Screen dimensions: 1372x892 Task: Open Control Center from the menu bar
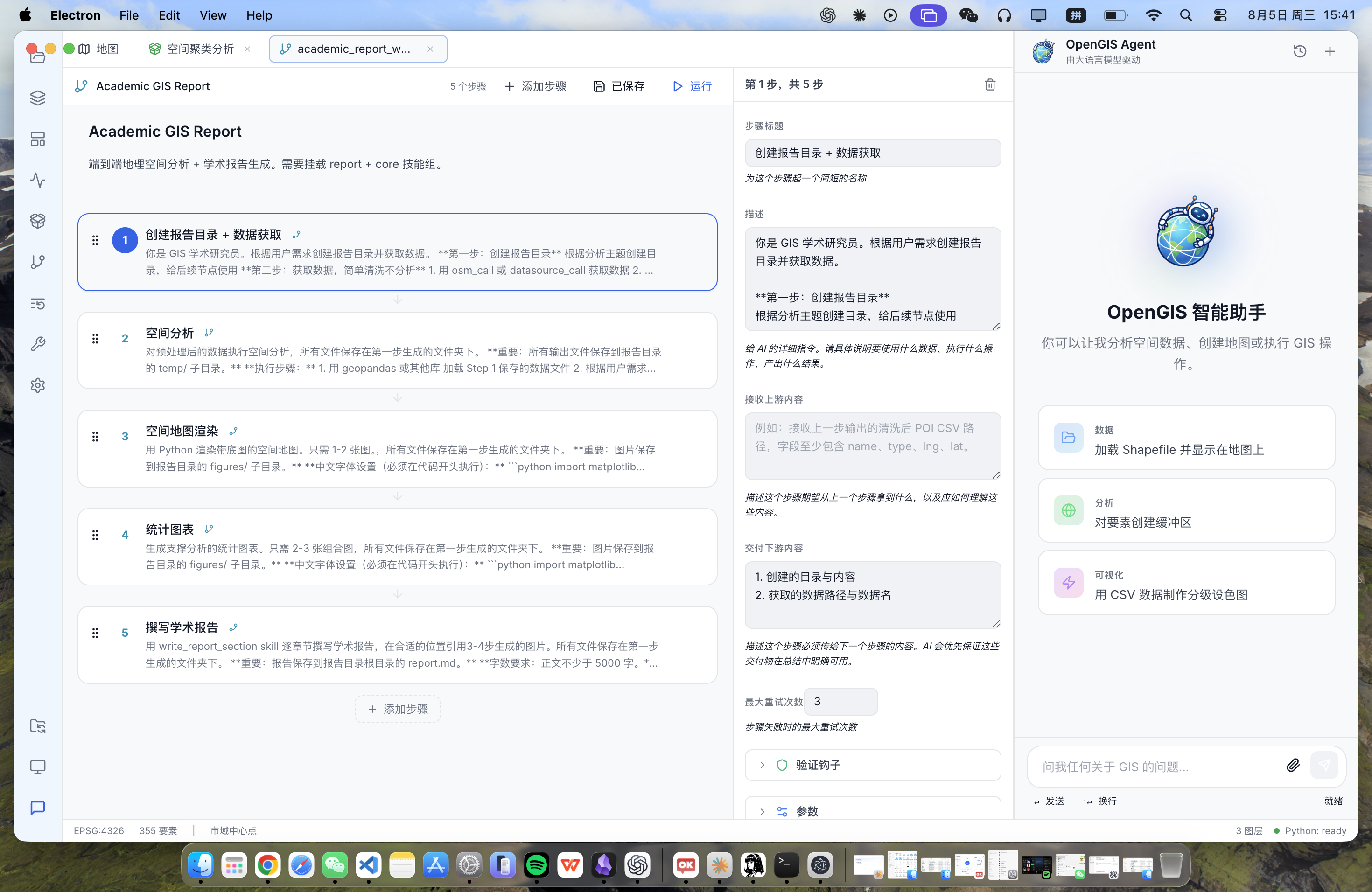tap(1220, 15)
